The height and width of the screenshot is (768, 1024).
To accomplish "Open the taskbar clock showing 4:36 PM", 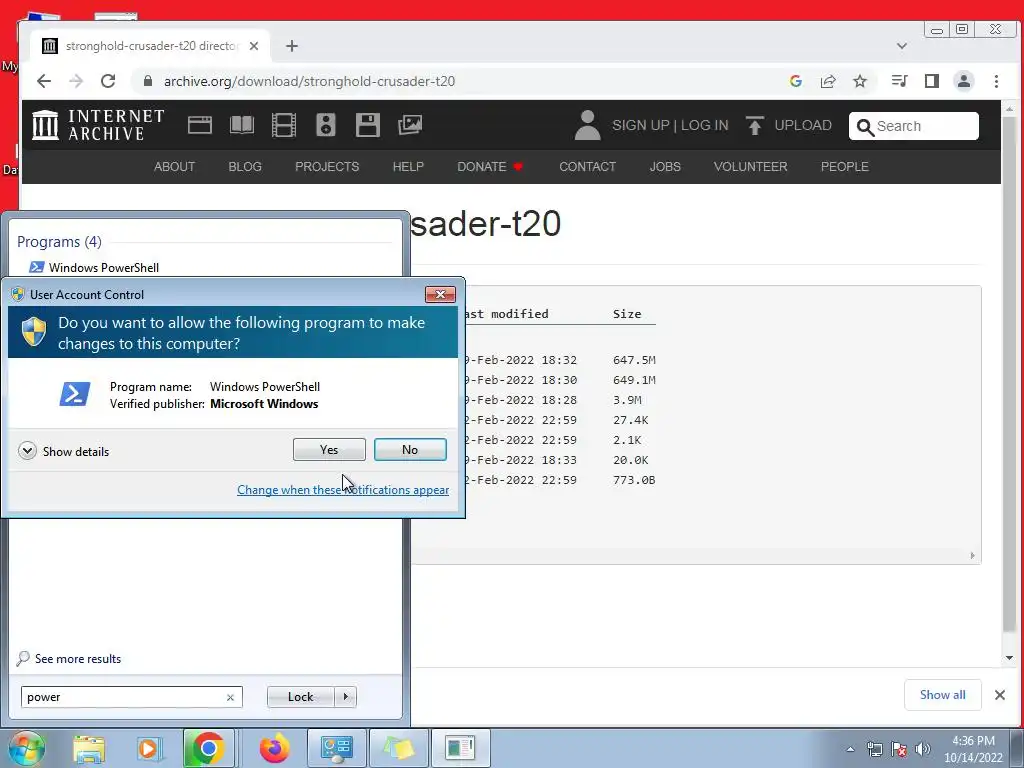I will [973, 749].
